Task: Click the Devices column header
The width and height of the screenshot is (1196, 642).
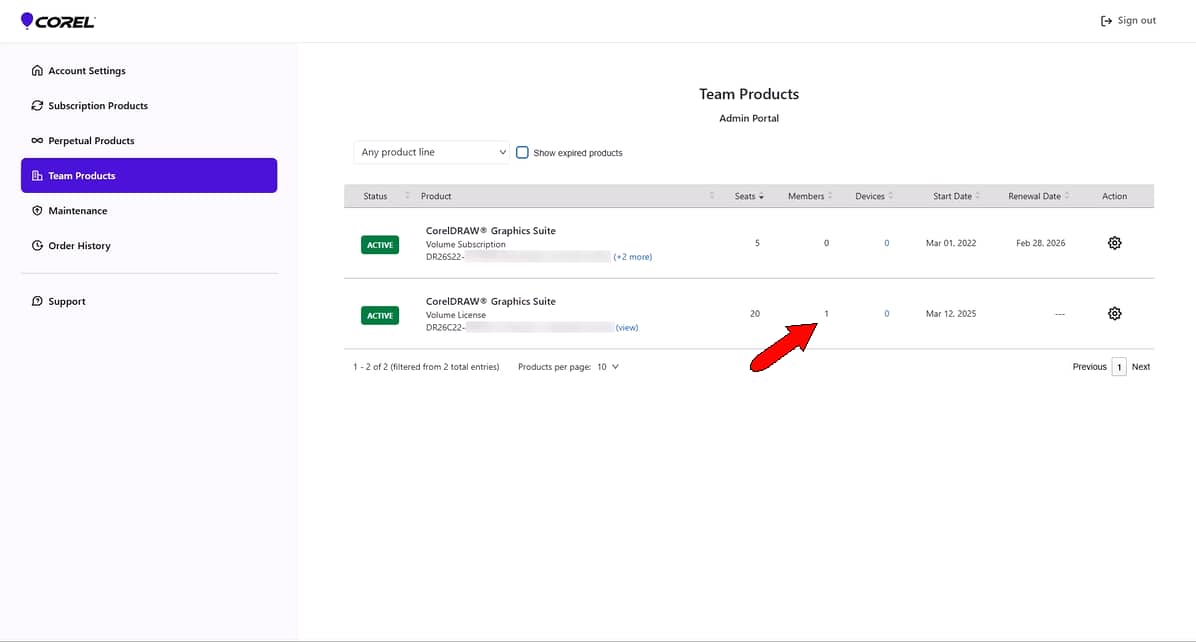Action: point(870,196)
